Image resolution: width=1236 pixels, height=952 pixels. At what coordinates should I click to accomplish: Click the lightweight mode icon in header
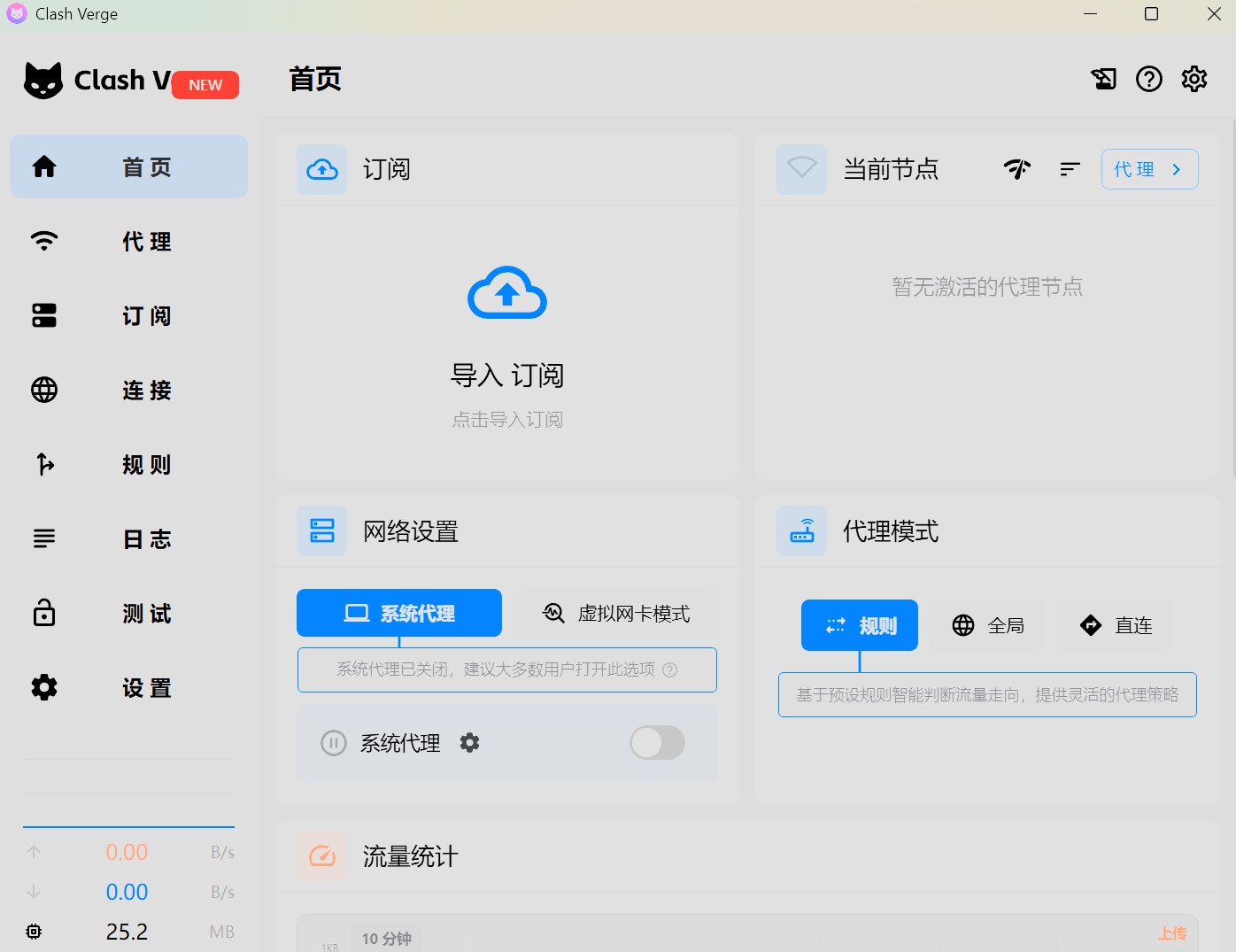(1103, 79)
